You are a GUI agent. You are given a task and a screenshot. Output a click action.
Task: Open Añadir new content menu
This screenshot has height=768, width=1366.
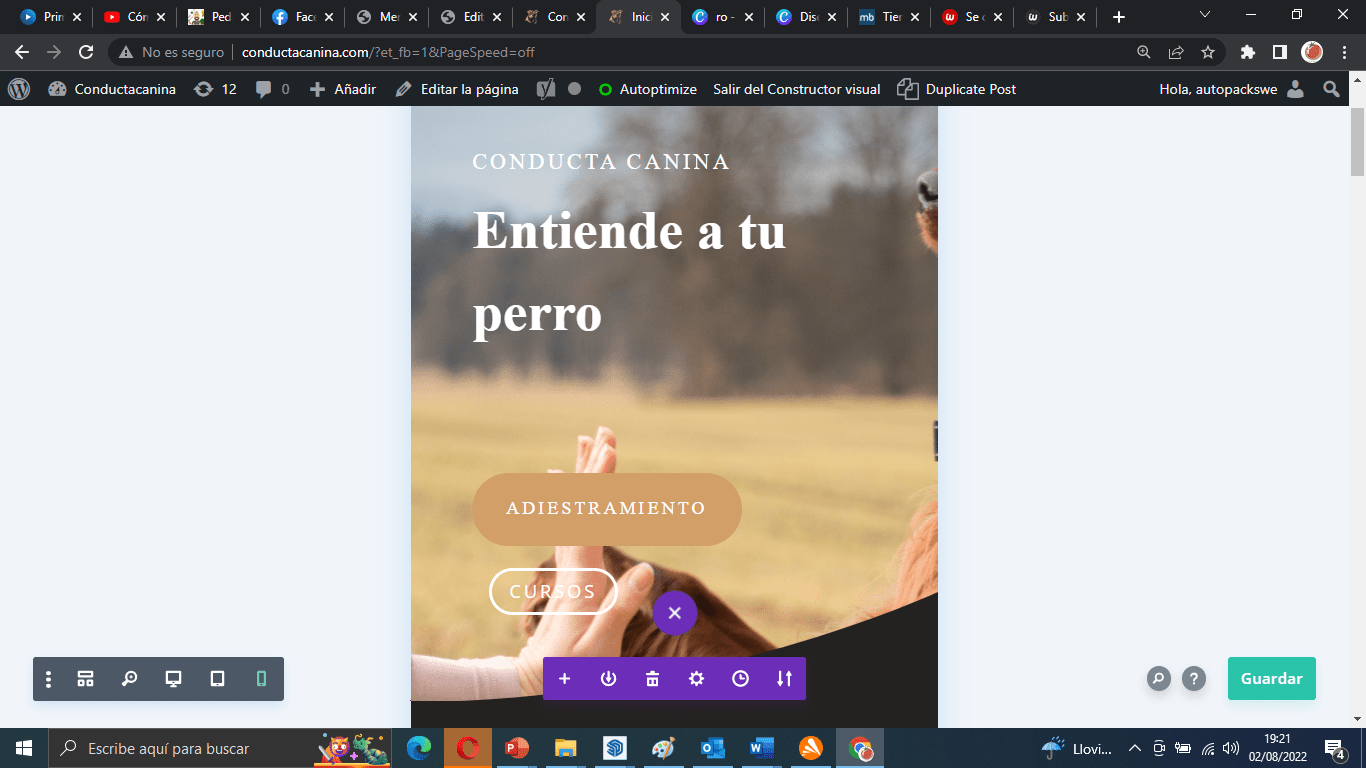coord(343,89)
